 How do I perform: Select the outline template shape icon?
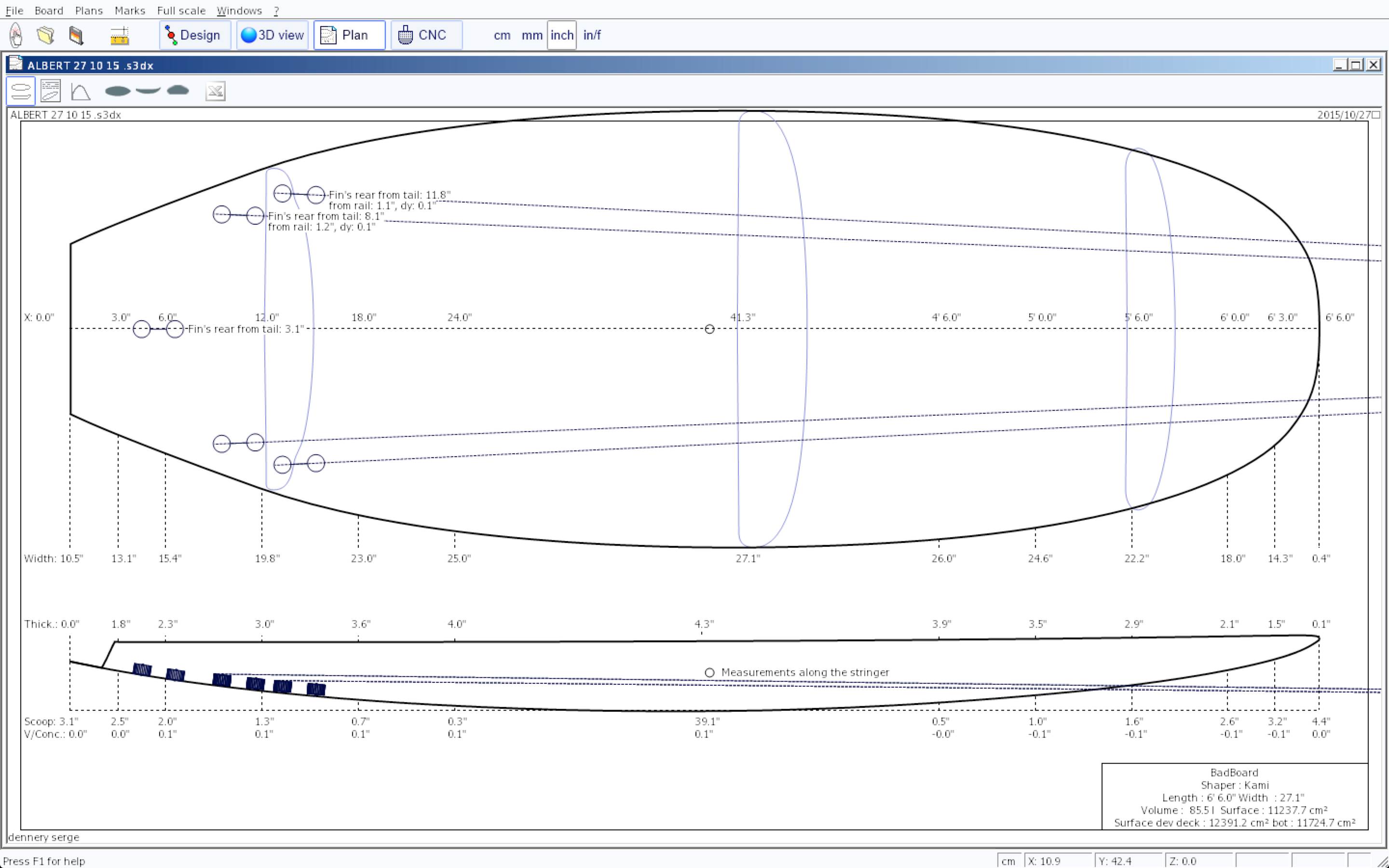(x=118, y=91)
